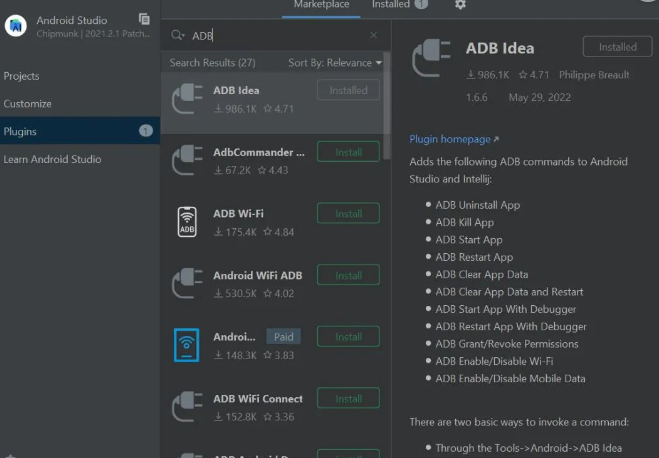The image size is (659, 458).
Task: Click the results list scrollbar
Action: coord(387,105)
